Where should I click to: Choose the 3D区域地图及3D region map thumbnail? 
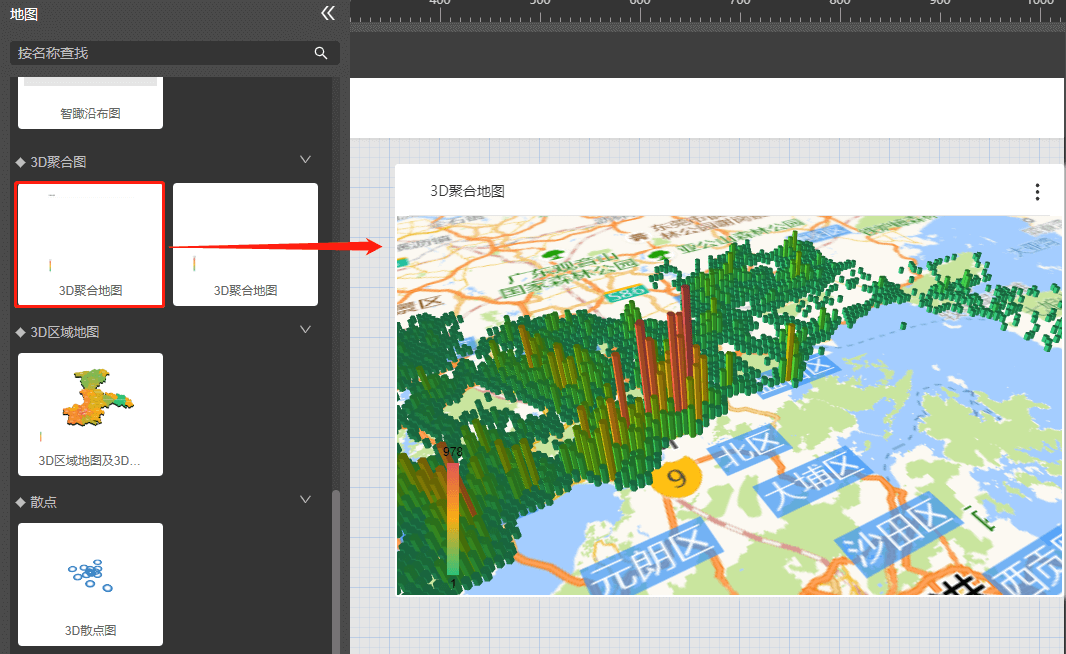[90, 414]
